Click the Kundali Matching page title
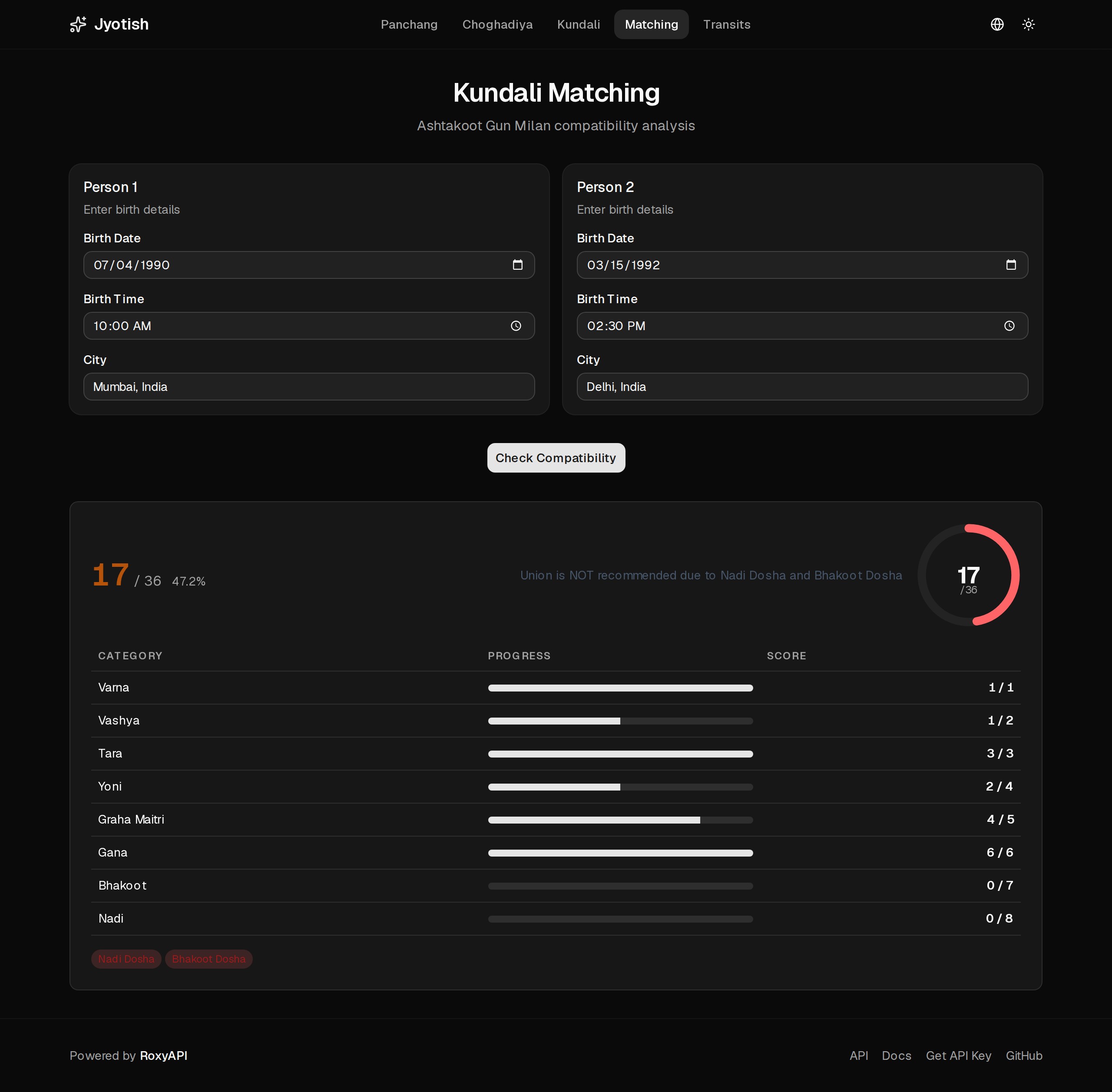 [556, 93]
